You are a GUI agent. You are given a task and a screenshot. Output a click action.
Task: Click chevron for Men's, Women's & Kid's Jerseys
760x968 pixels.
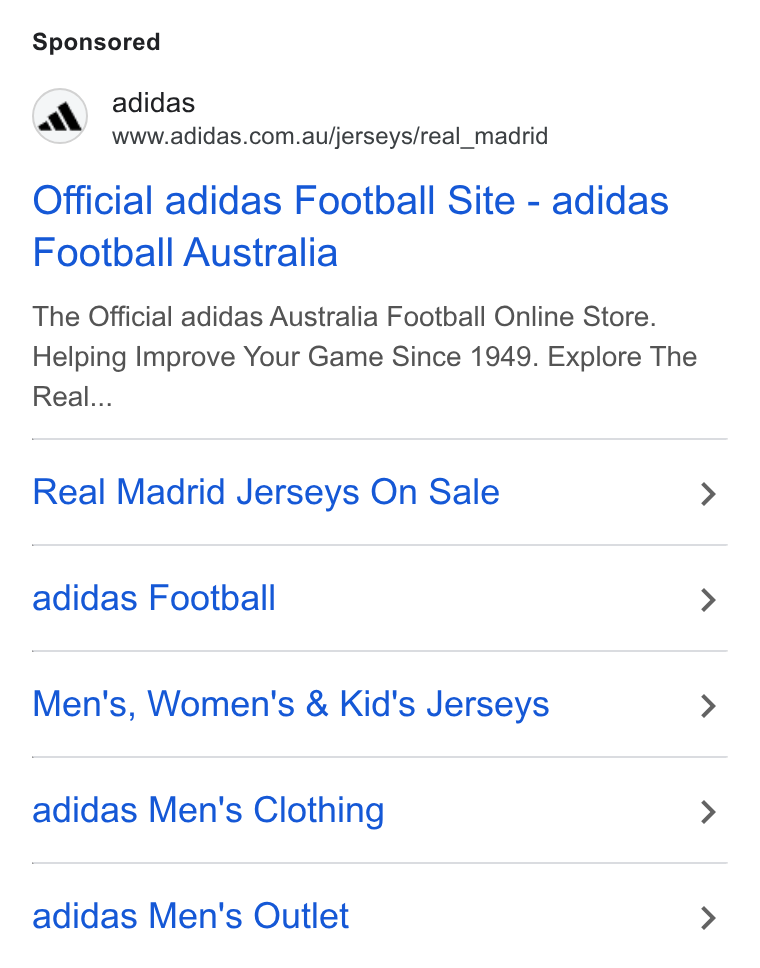[708, 706]
